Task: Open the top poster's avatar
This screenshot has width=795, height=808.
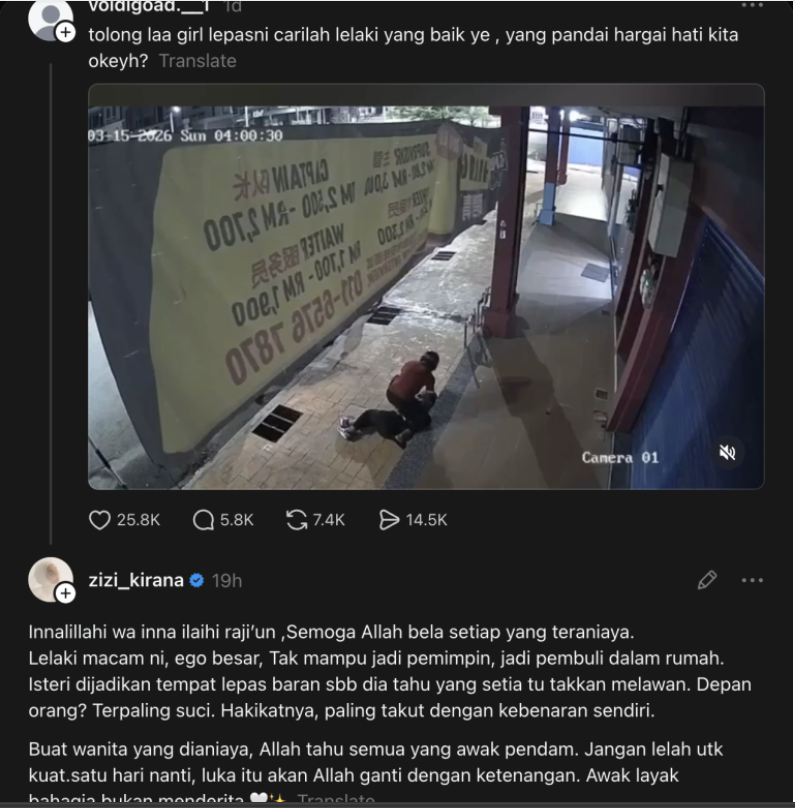Action: (50, 18)
